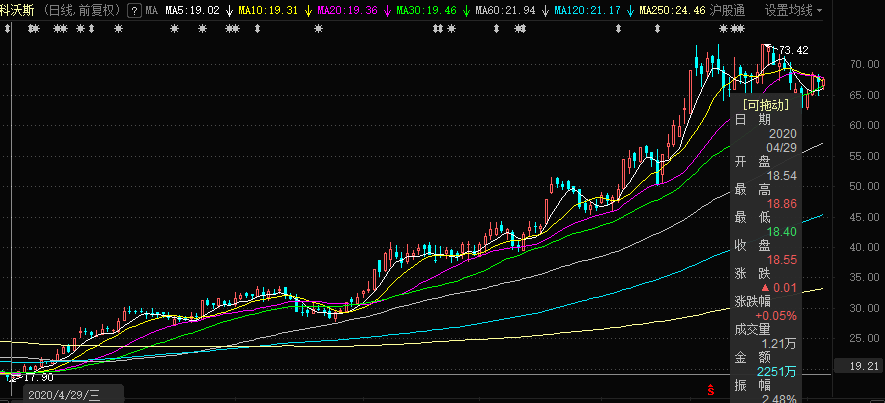885x403 pixels.
Task: Click the 04/29 date in the tooltip
Action: tap(782, 148)
